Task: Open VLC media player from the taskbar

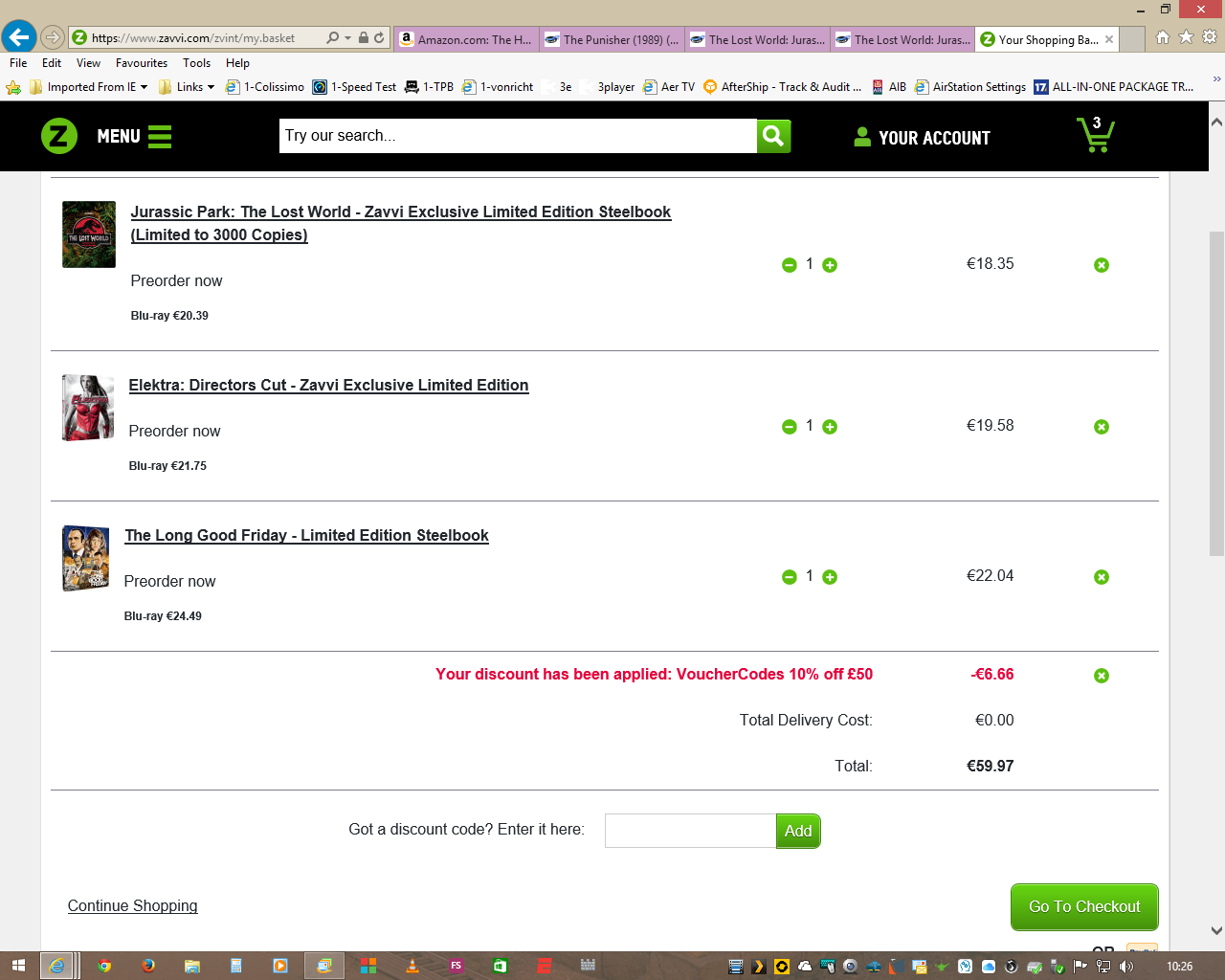Action: coord(412,966)
